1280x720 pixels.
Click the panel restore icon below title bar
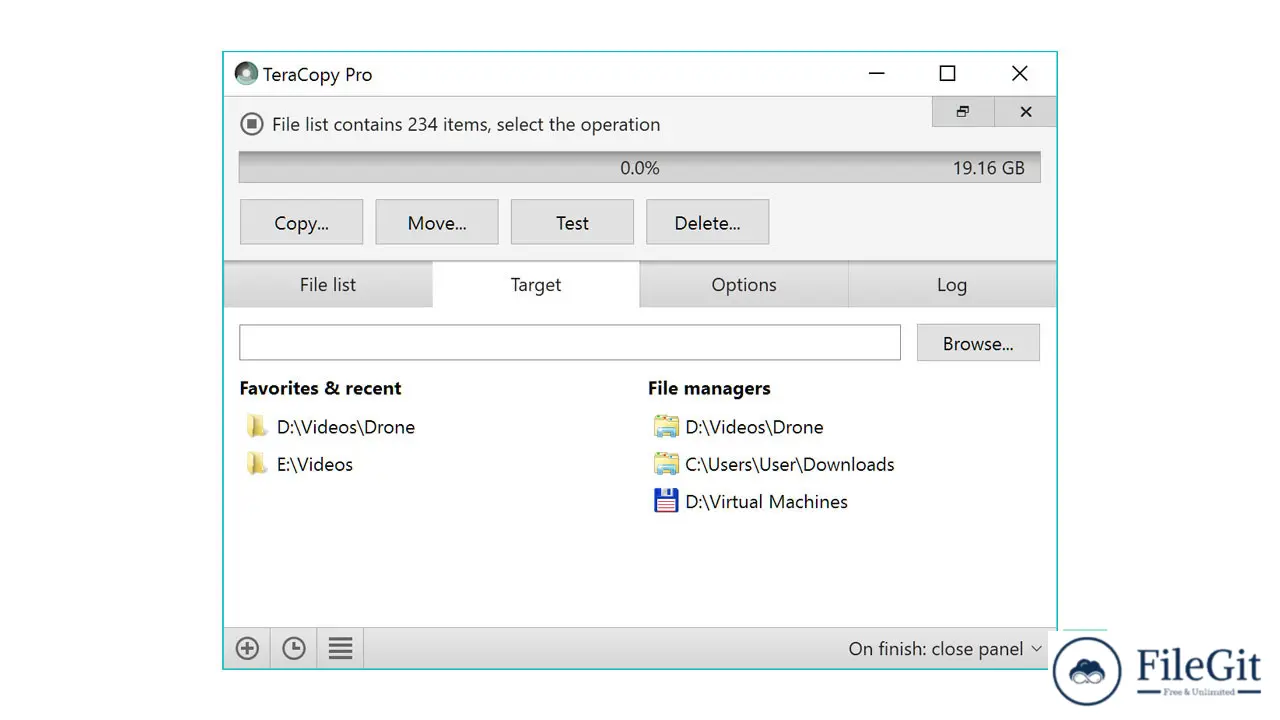pos(962,112)
